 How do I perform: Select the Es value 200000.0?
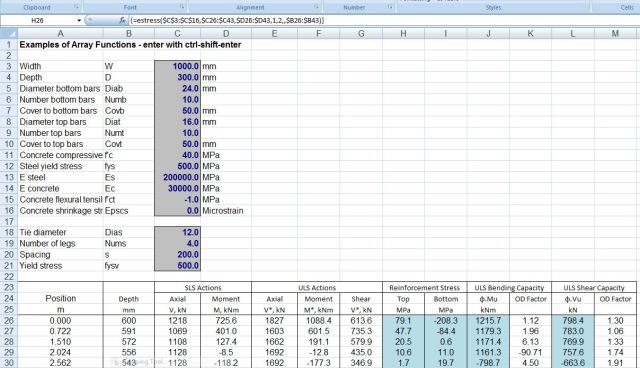(178, 177)
